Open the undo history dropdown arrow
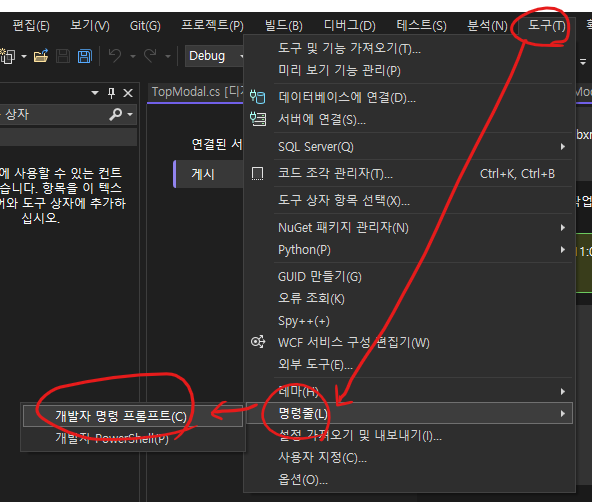The image size is (592, 502). [133, 57]
